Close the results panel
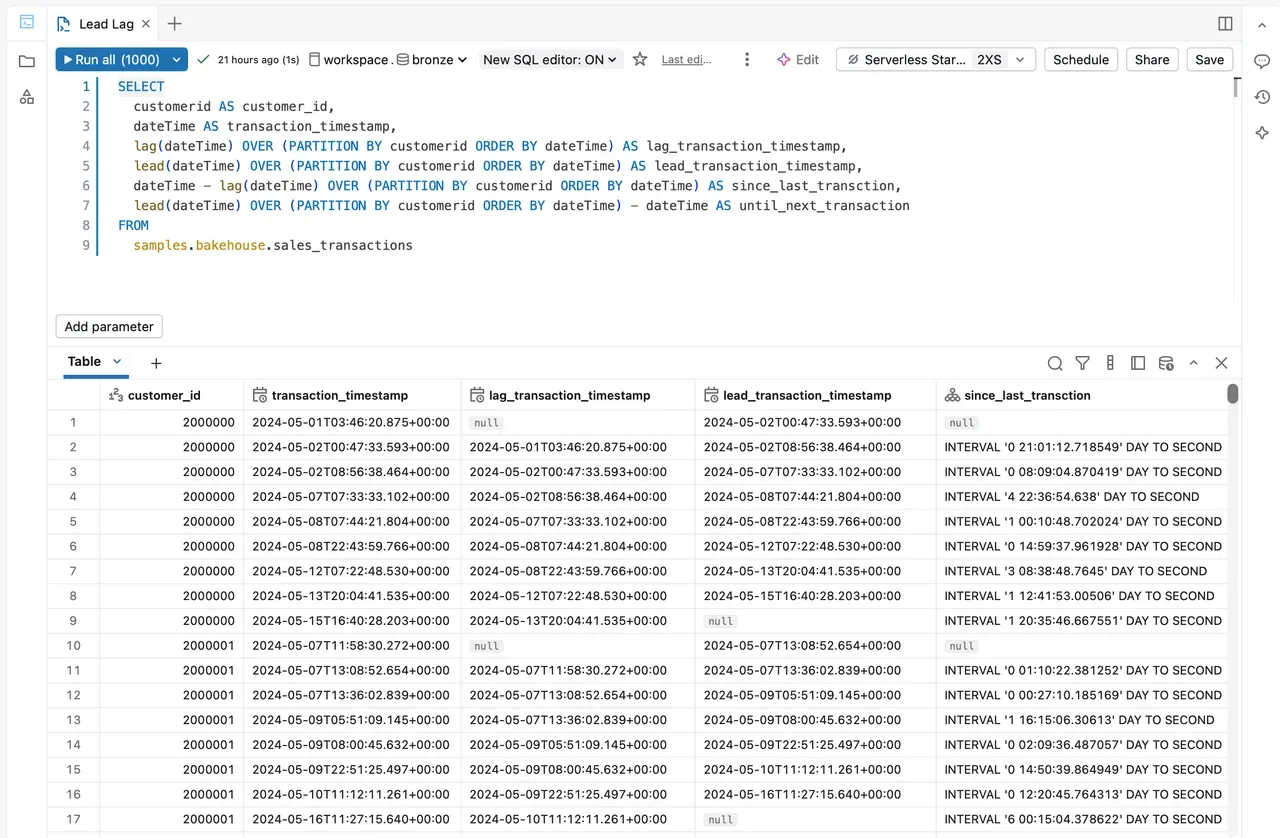Viewport: 1280px width, 838px height. click(1221, 363)
